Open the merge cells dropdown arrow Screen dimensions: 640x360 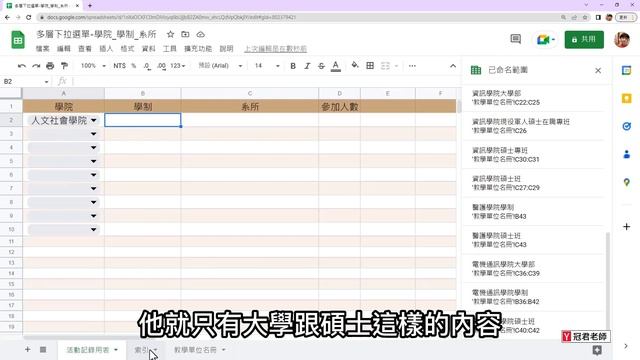click(396, 66)
